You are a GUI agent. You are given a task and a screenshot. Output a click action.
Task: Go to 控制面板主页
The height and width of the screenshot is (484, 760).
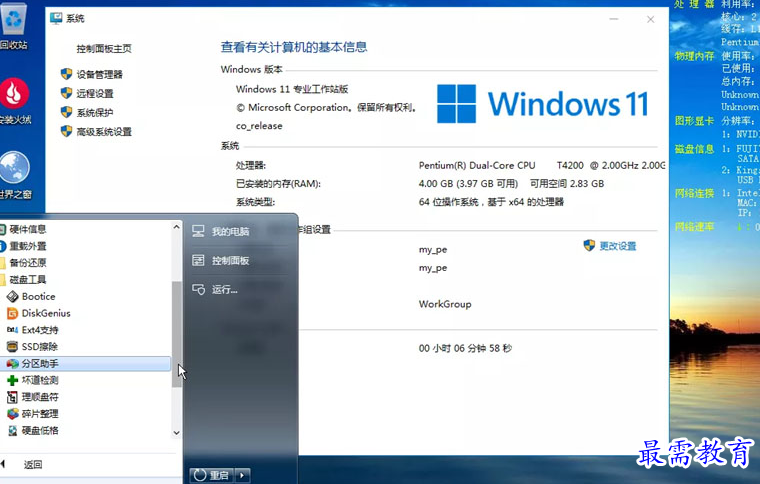(104, 48)
